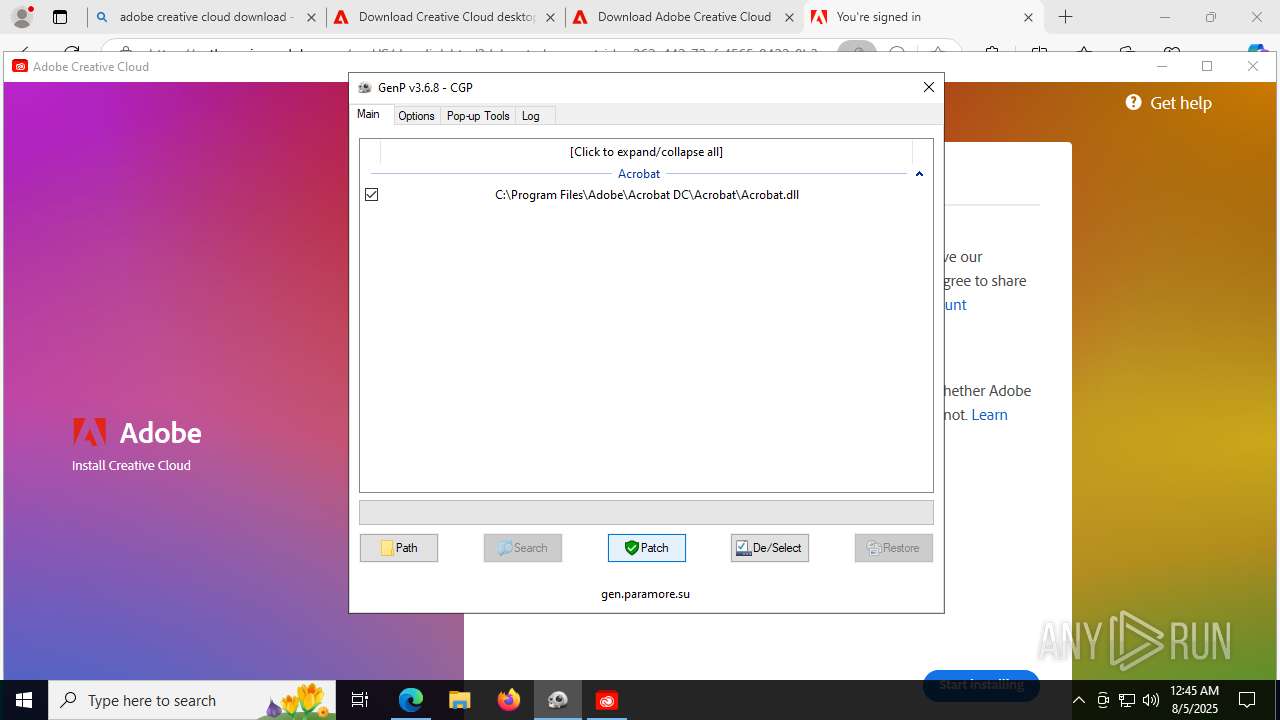Switch to the Options tab in GenP
Viewport: 1280px width, 720px height.
pyautogui.click(x=416, y=116)
